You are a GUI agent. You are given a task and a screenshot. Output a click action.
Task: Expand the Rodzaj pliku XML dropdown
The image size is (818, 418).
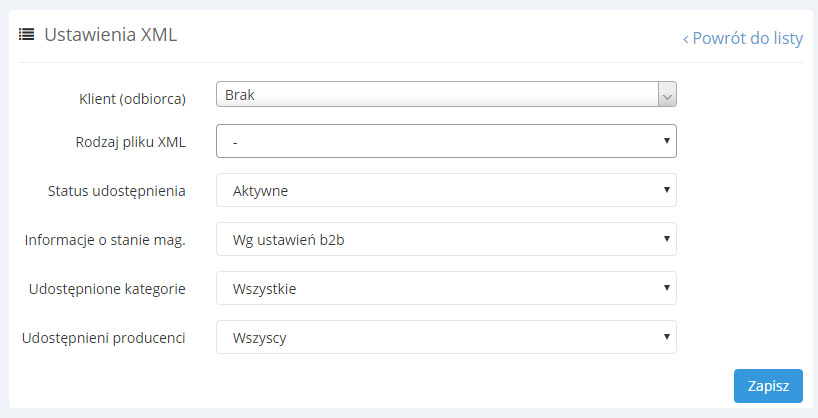pyautogui.click(x=446, y=141)
